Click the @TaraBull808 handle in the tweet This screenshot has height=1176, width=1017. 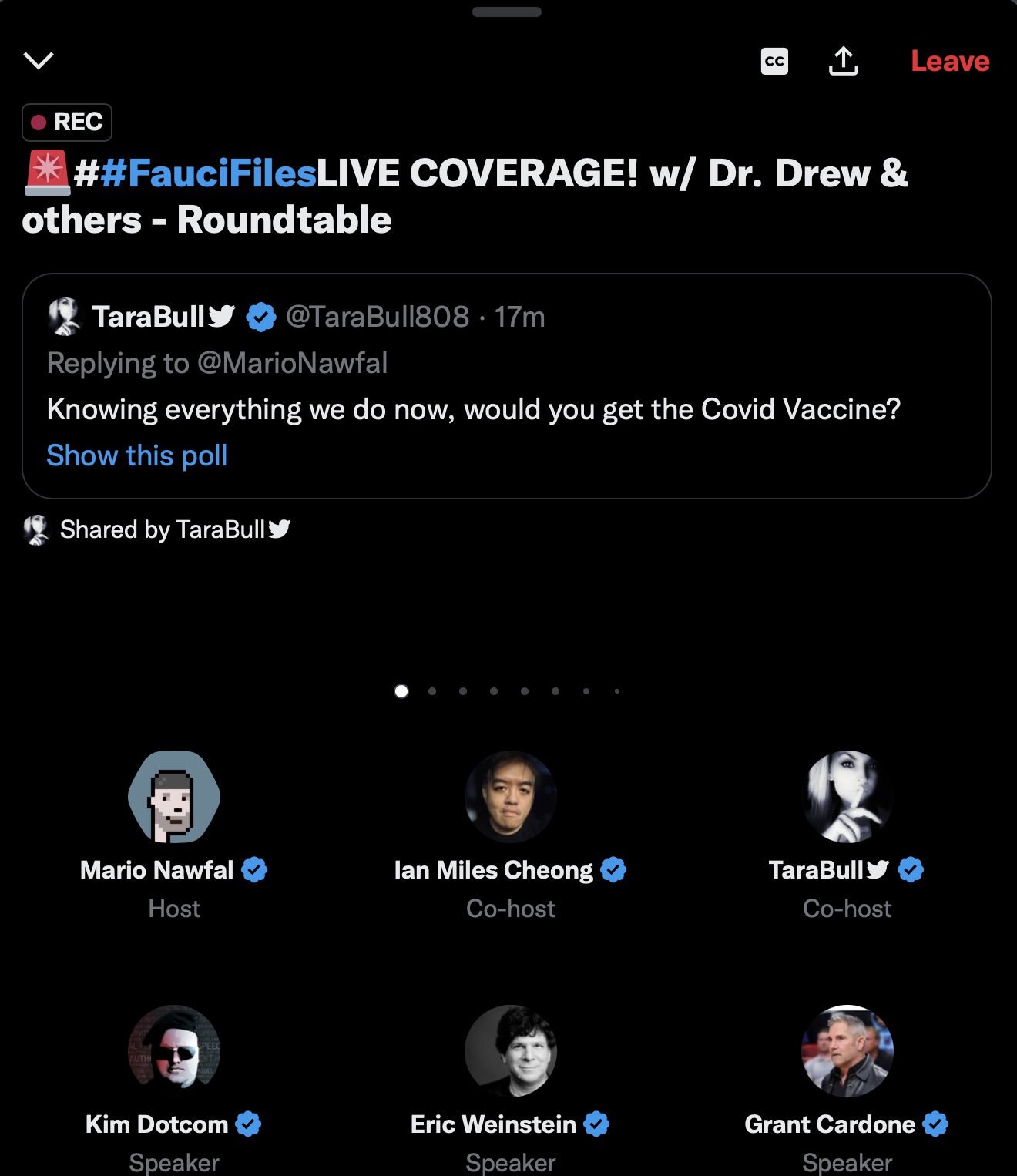(x=378, y=317)
